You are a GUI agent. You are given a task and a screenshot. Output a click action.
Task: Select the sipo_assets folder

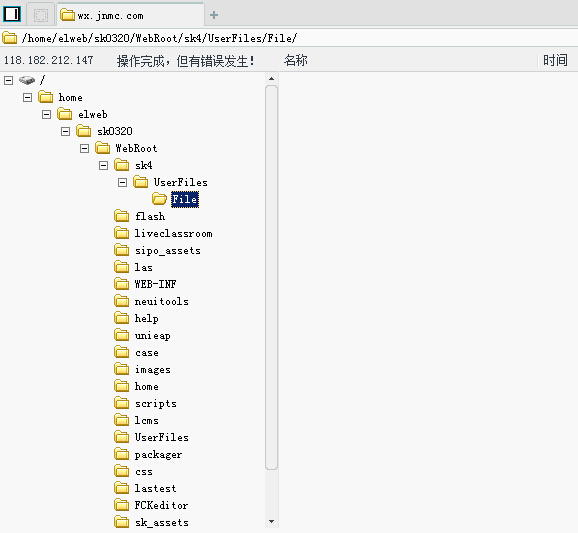pyautogui.click(x=168, y=251)
